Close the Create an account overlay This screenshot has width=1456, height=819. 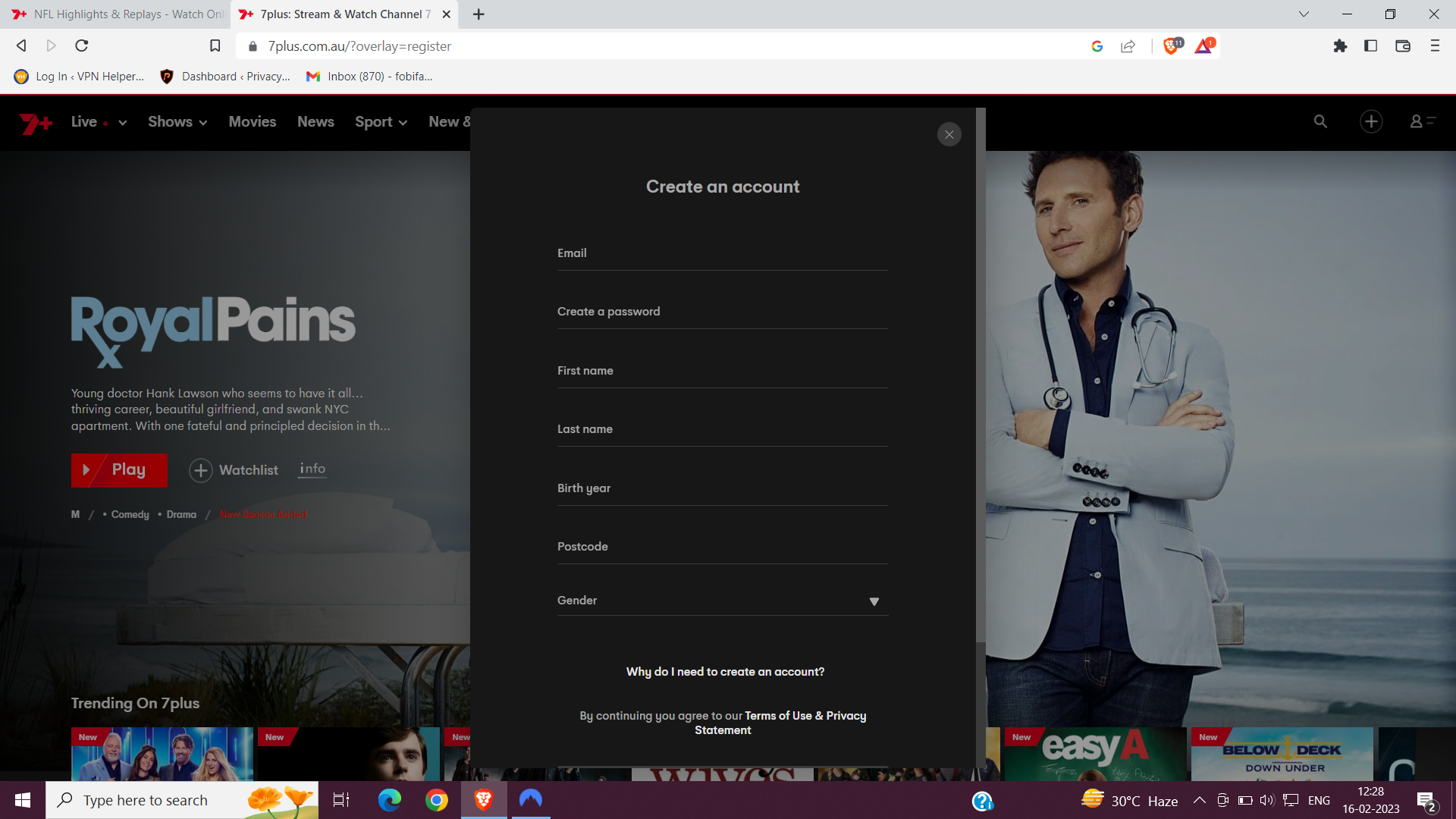(949, 134)
